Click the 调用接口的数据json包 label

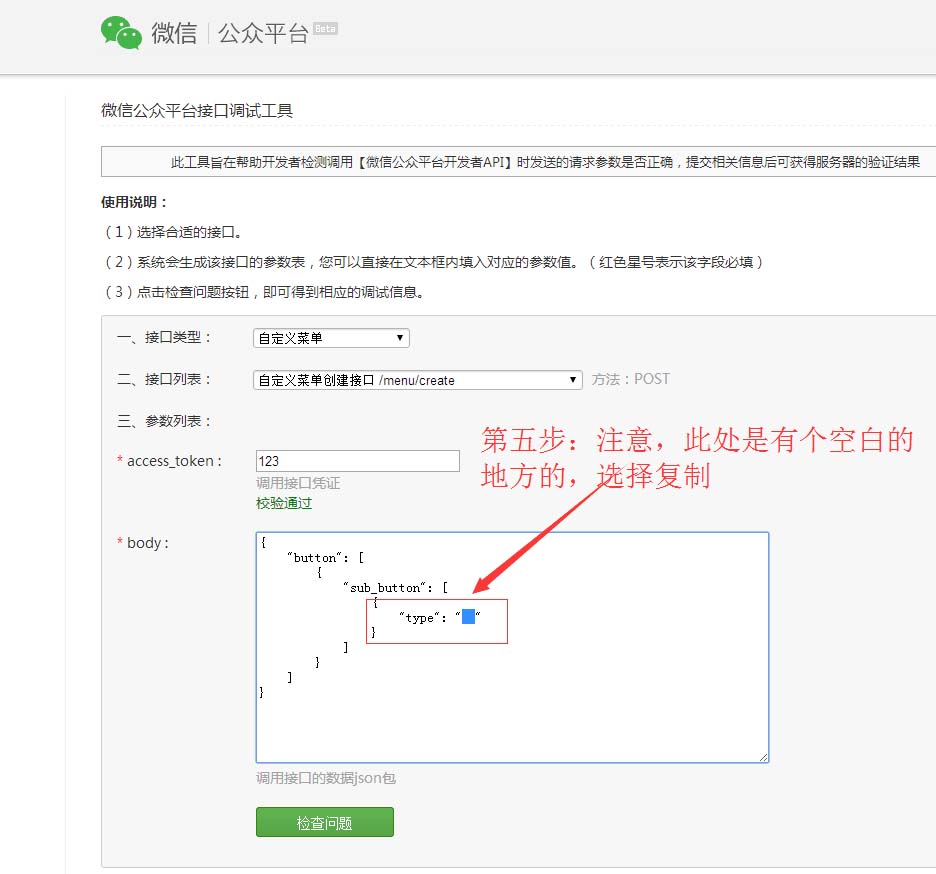click(326, 779)
